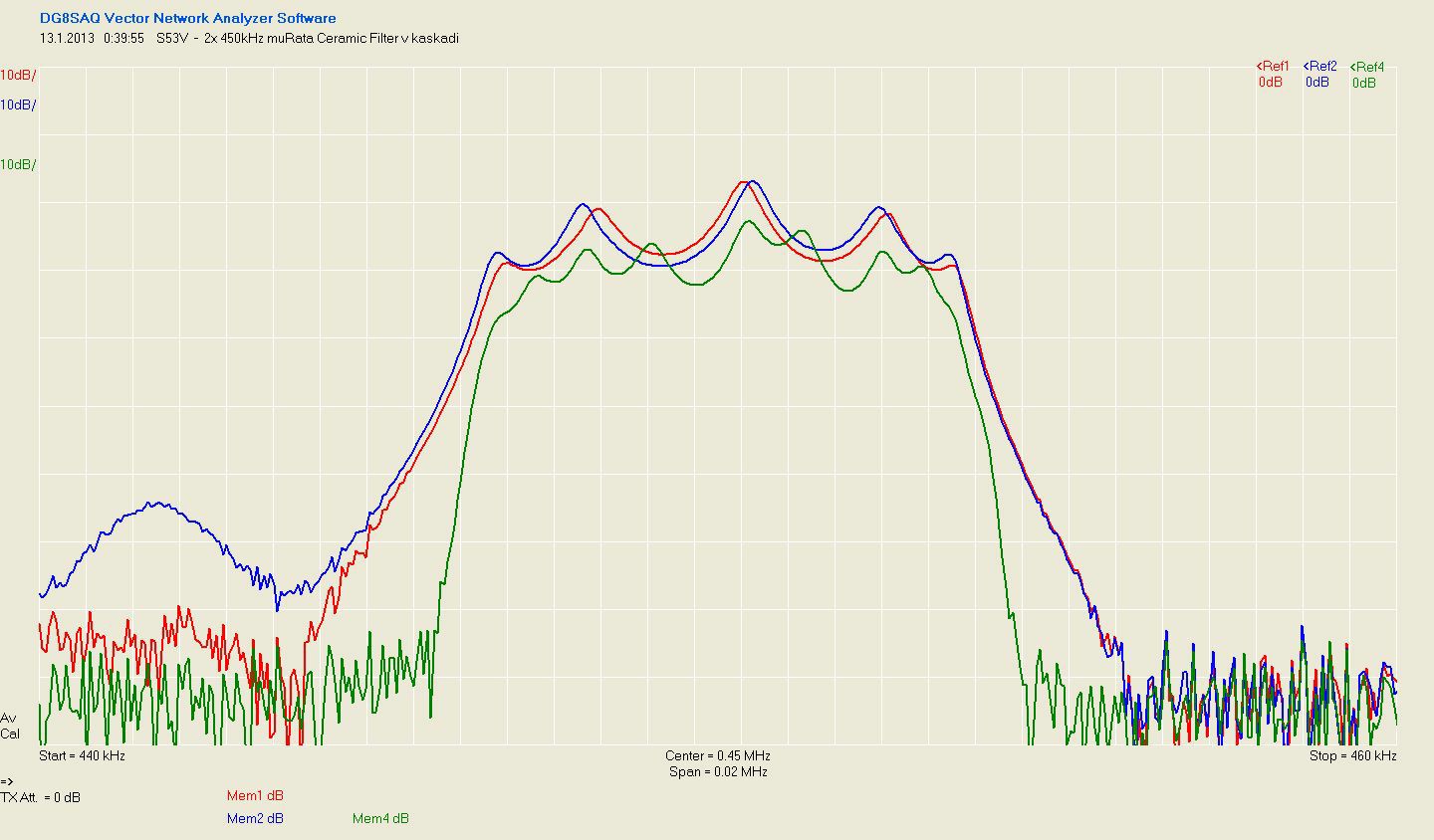The width and height of the screenshot is (1434, 840).
Task: Click the Start = 440 kHz frequency field
Action: pyautogui.click(x=82, y=755)
